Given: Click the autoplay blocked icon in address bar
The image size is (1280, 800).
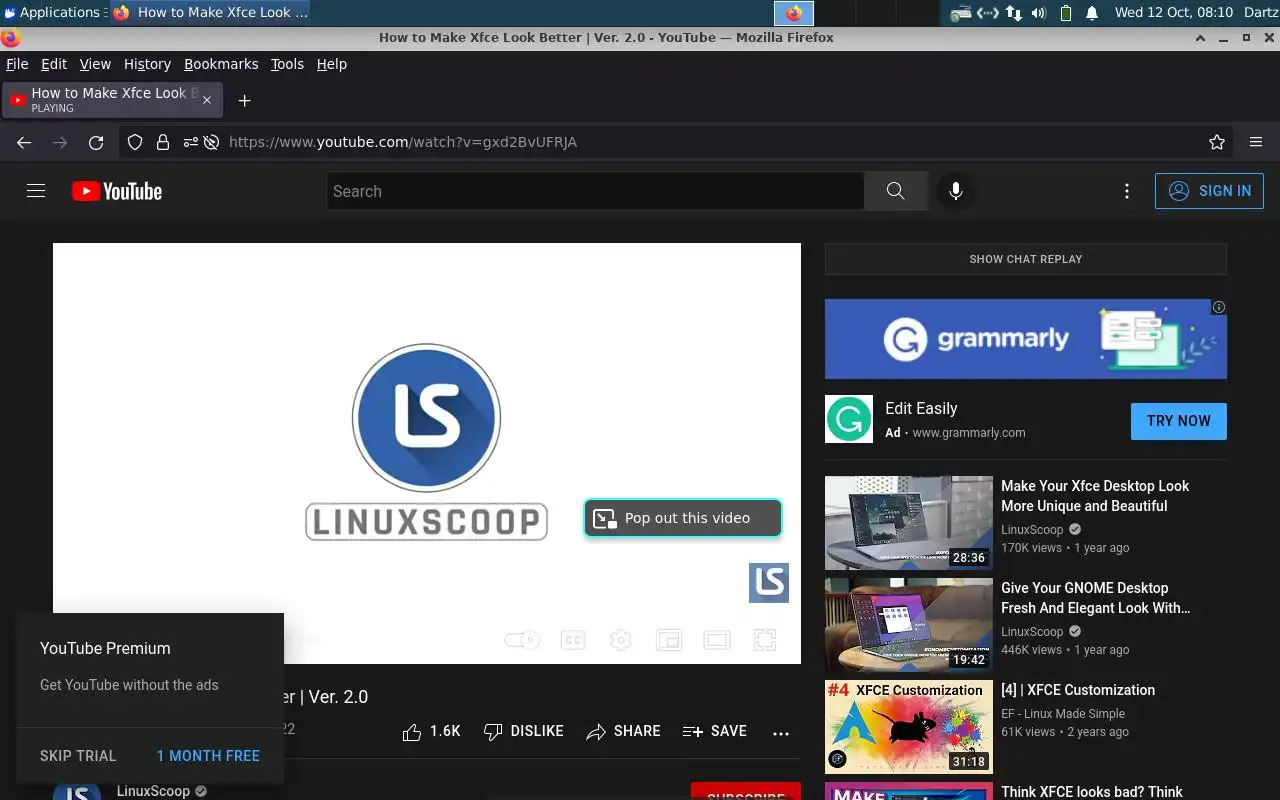Looking at the screenshot, I should tap(211, 142).
